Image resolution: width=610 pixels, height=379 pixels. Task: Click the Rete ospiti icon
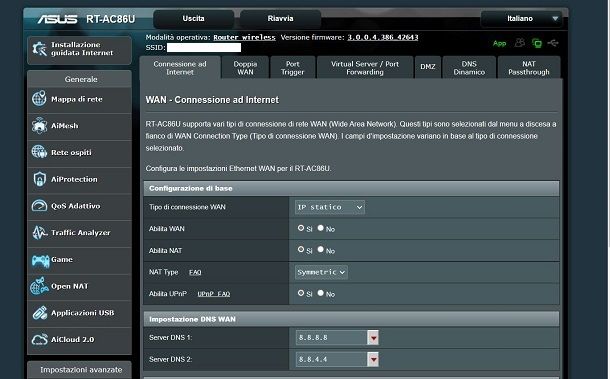point(39,152)
